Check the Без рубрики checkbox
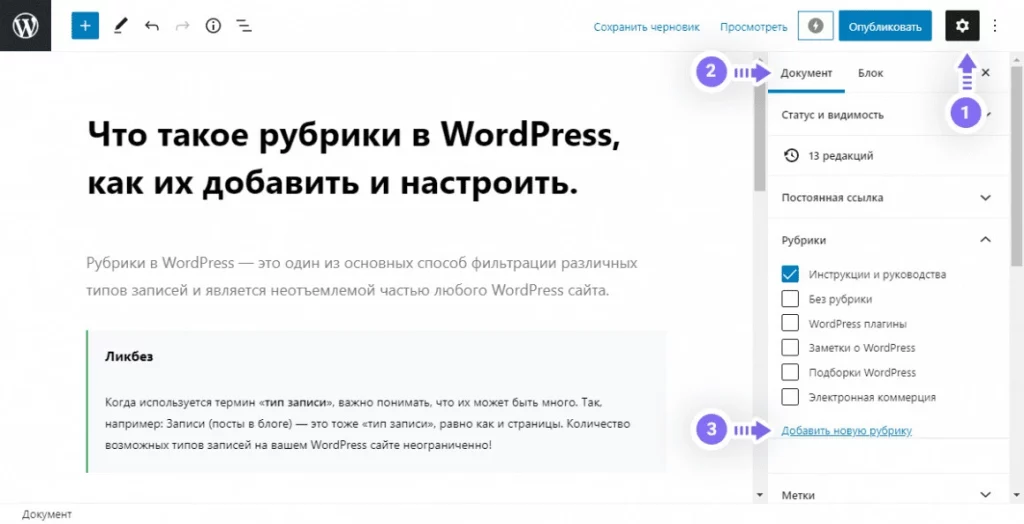 (790, 299)
